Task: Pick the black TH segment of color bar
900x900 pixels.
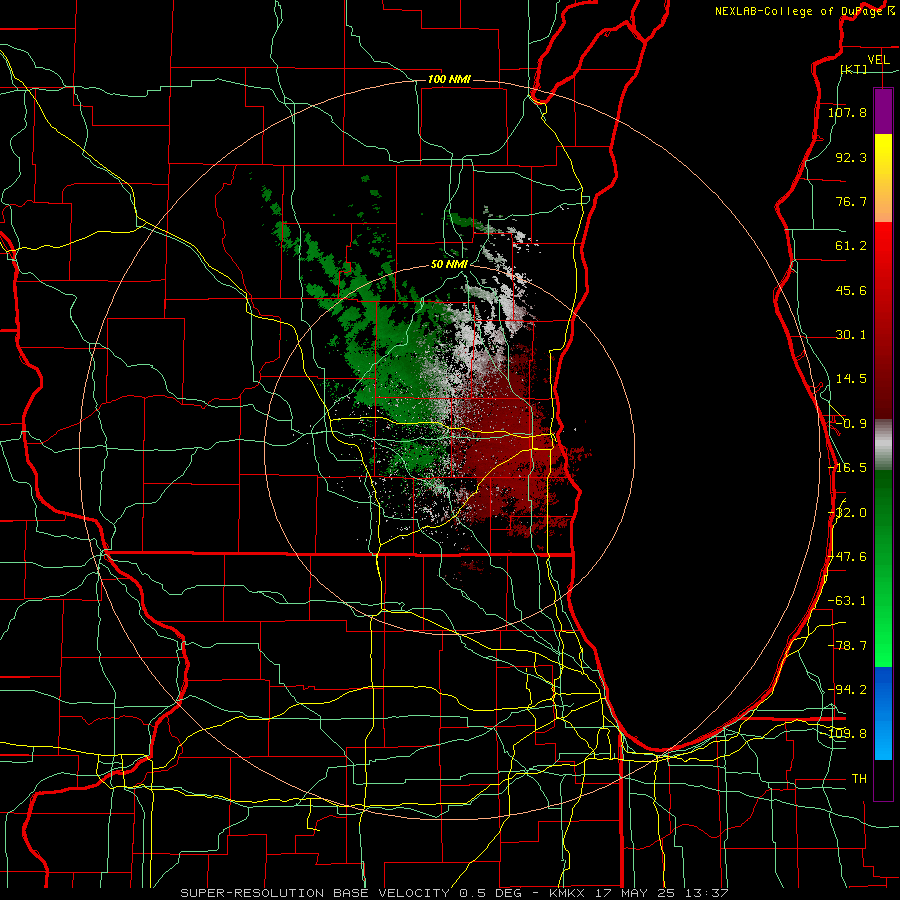Action: (883, 779)
